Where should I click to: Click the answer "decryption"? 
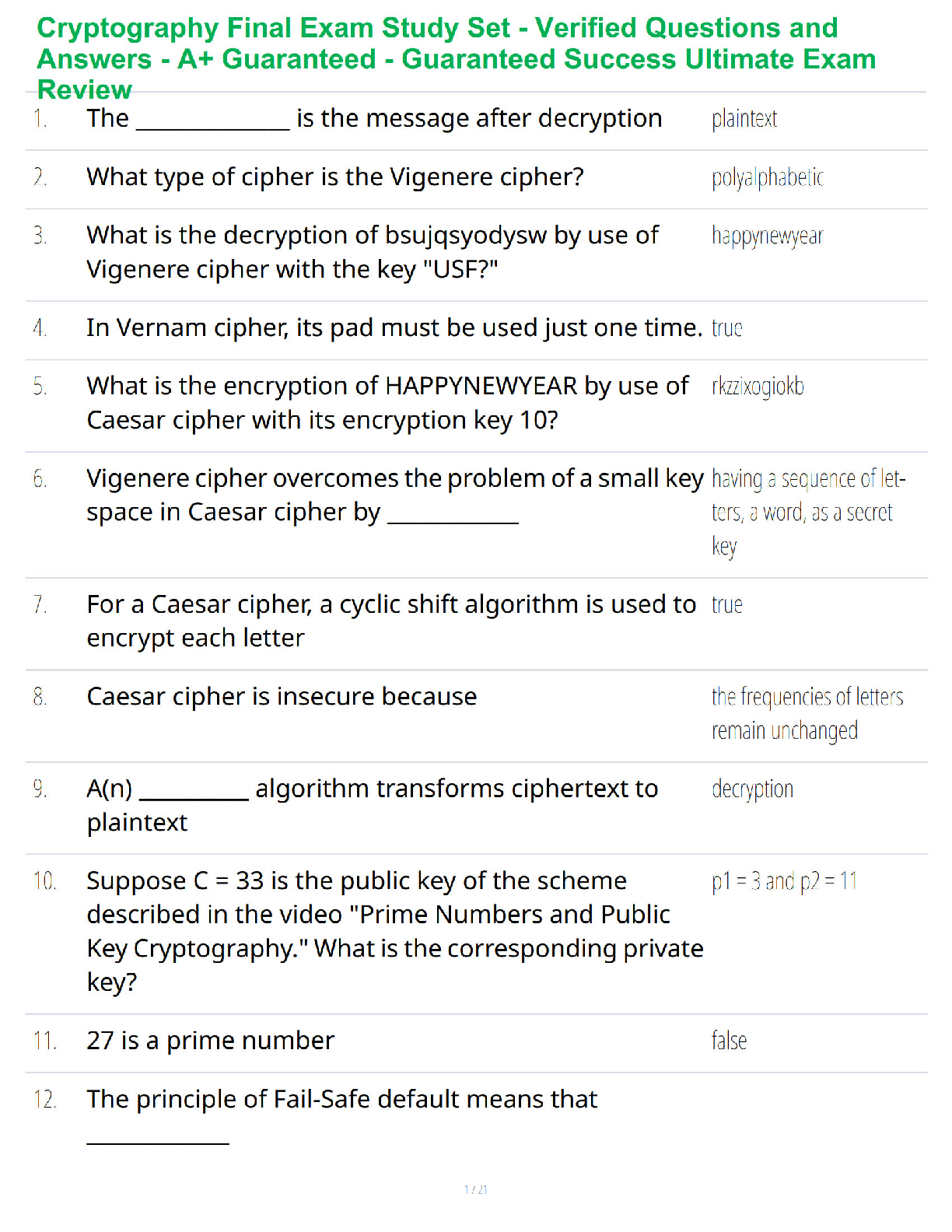pyautogui.click(x=752, y=789)
